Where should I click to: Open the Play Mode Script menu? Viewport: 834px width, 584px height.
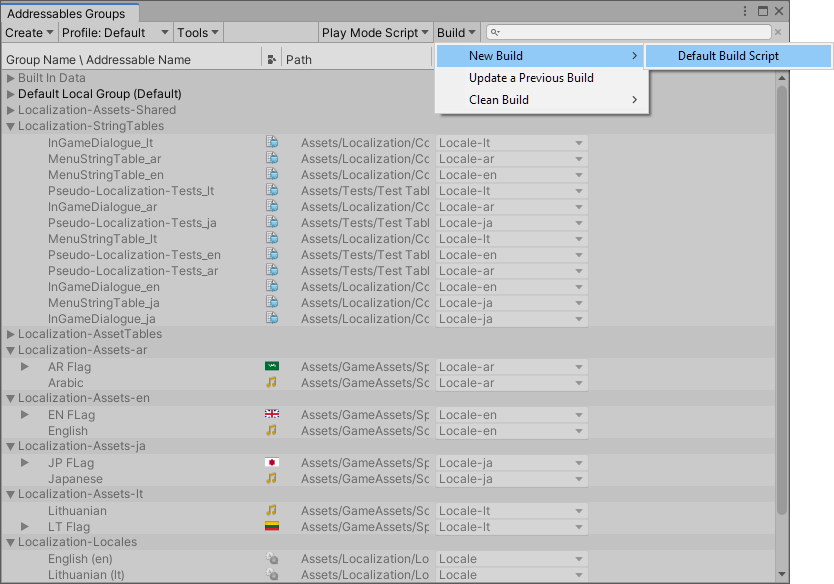[375, 32]
